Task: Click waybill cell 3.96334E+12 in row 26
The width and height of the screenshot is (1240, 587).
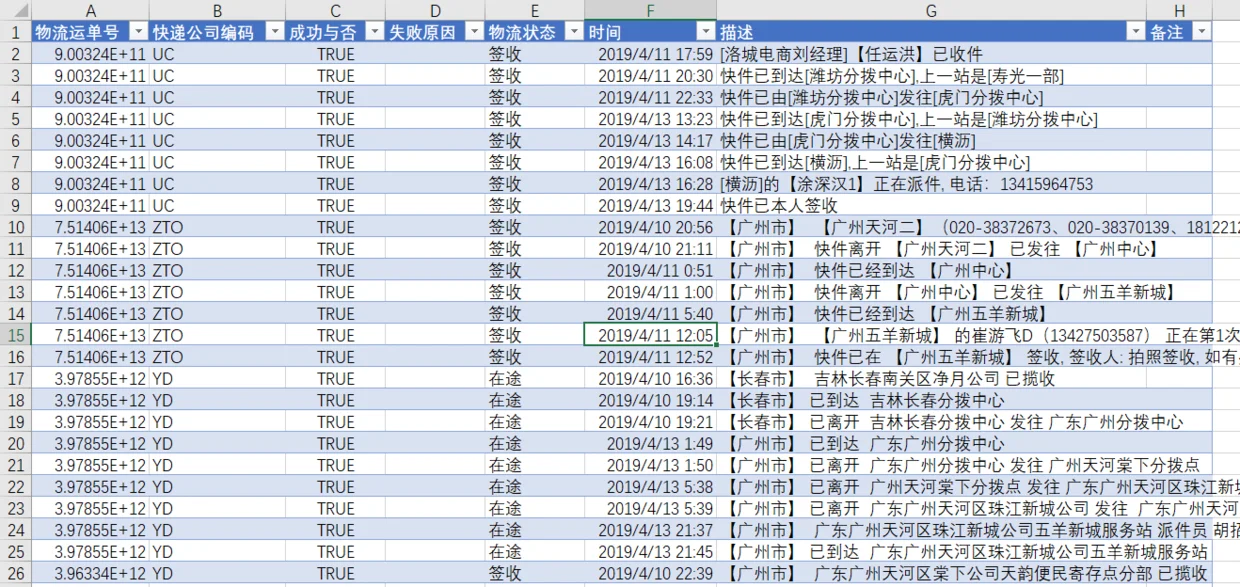Action: [x=91, y=573]
